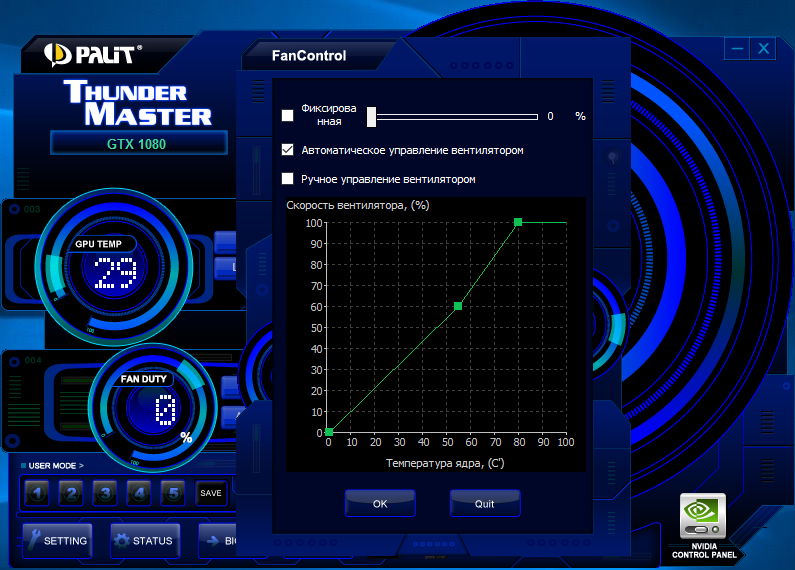
Task: Select user mode profile 1
Action: point(37,493)
